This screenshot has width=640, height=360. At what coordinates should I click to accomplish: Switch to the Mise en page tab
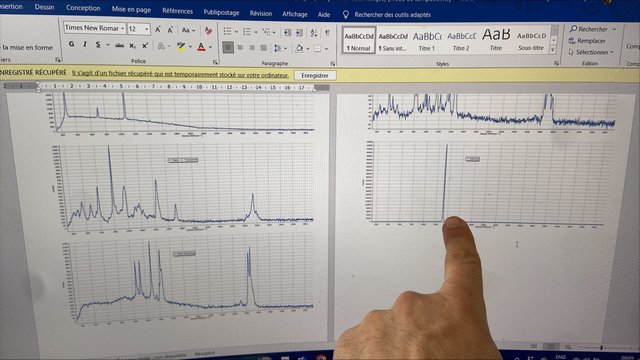click(131, 9)
